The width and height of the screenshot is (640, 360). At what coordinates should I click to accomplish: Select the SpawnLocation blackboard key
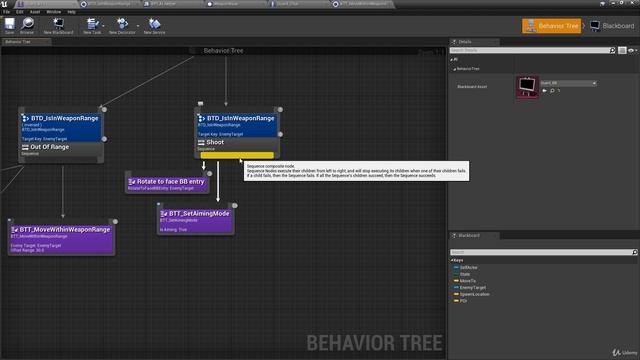(474, 294)
